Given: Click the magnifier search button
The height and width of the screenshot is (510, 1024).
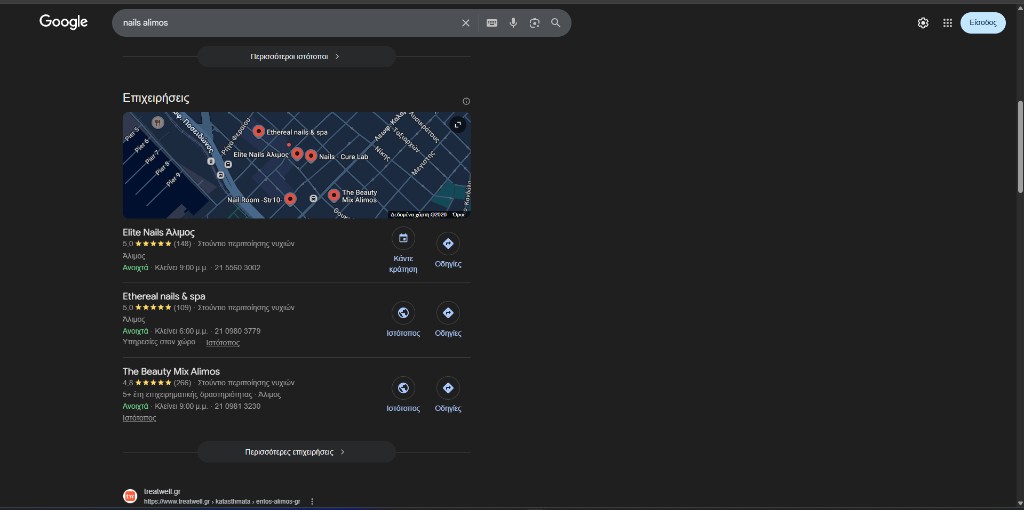Looking at the screenshot, I should pyautogui.click(x=556, y=23).
